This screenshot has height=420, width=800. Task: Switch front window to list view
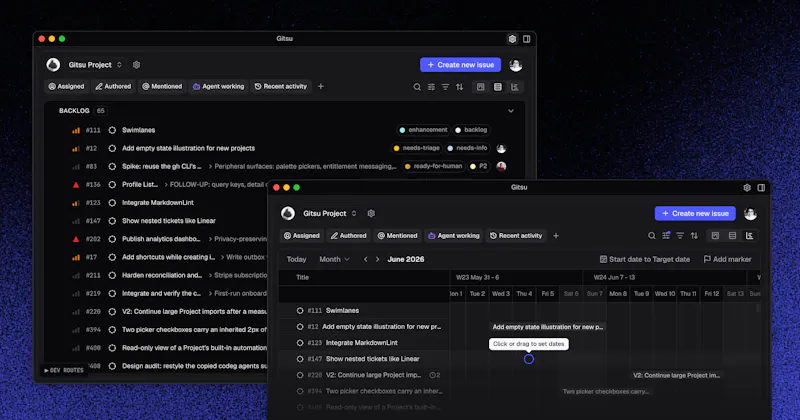[x=733, y=236]
